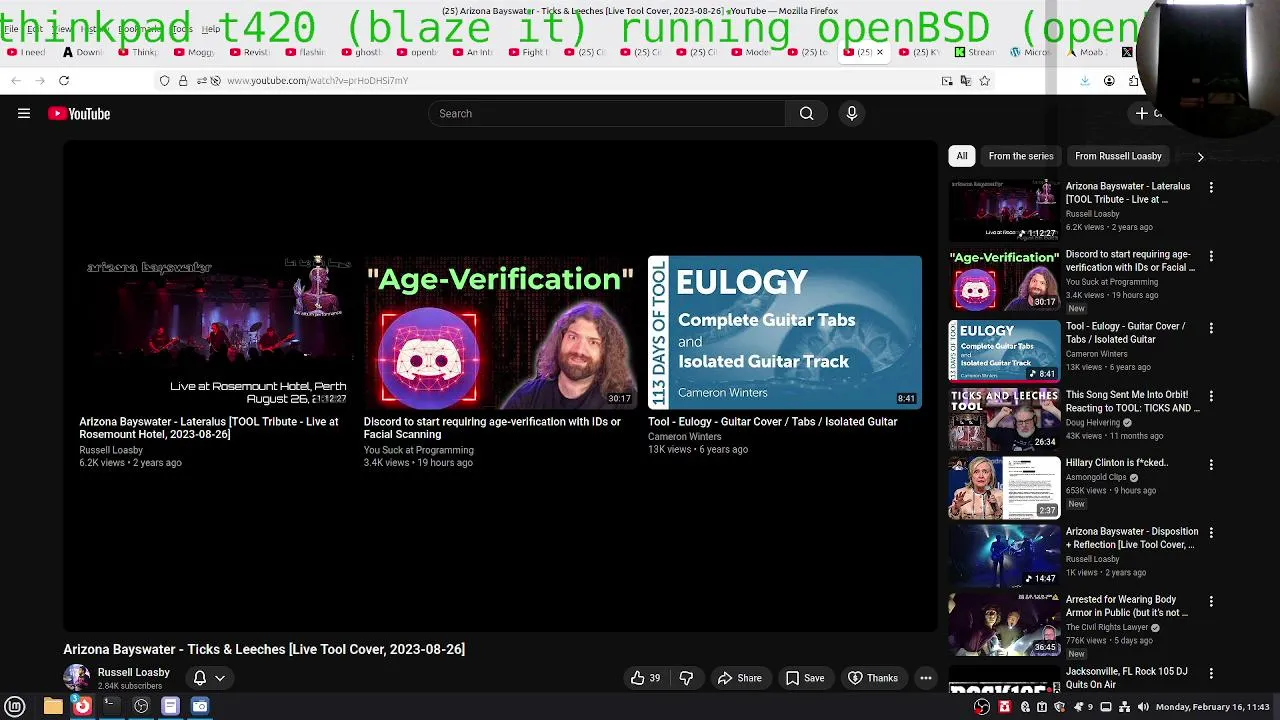Open screenshot camera app in taskbar
The width and height of the screenshot is (1280, 720).
[x=200, y=706]
